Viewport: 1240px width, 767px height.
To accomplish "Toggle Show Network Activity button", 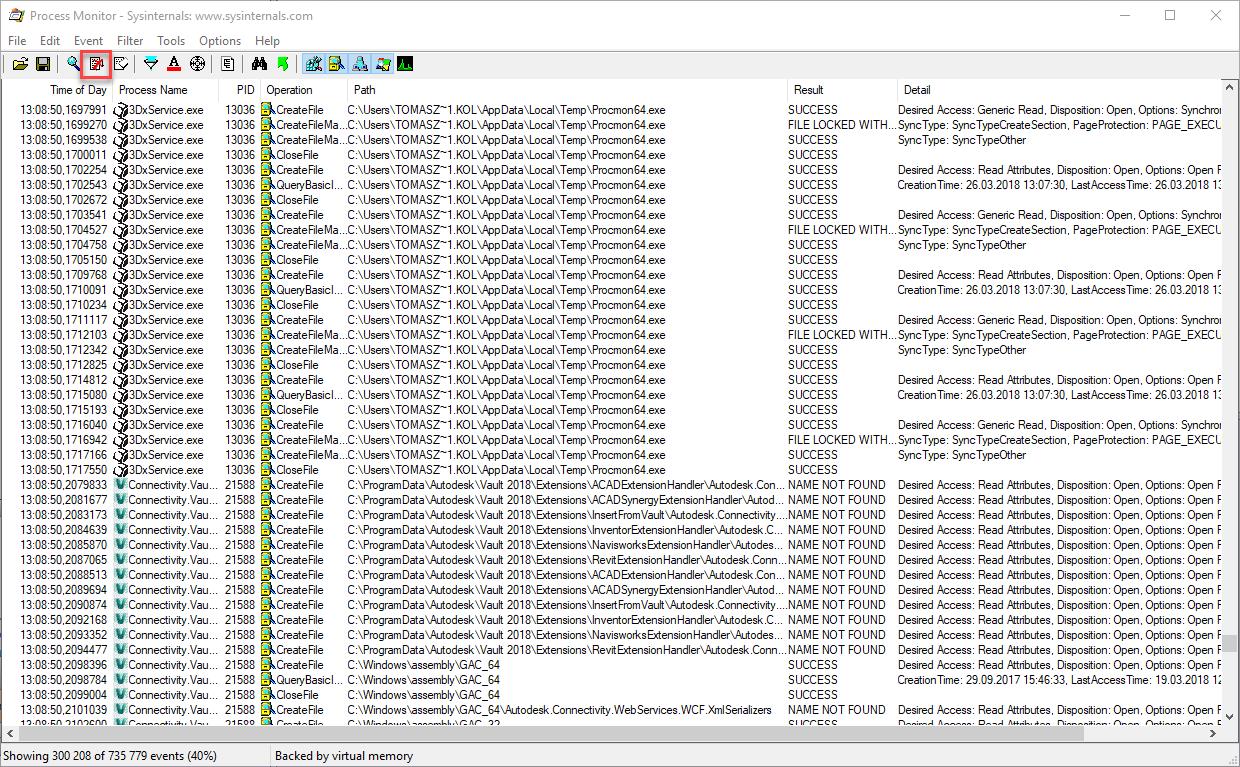I will 360,64.
